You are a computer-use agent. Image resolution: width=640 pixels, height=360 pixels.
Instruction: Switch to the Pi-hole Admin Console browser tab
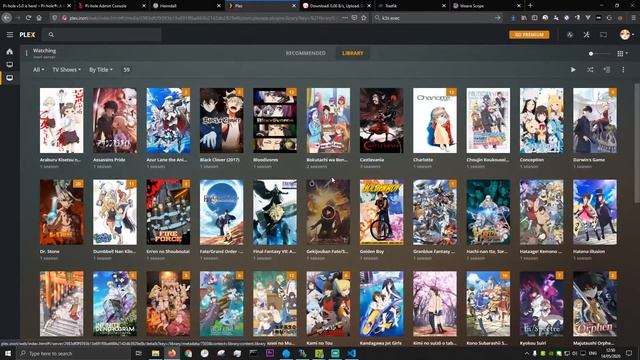pos(111,6)
